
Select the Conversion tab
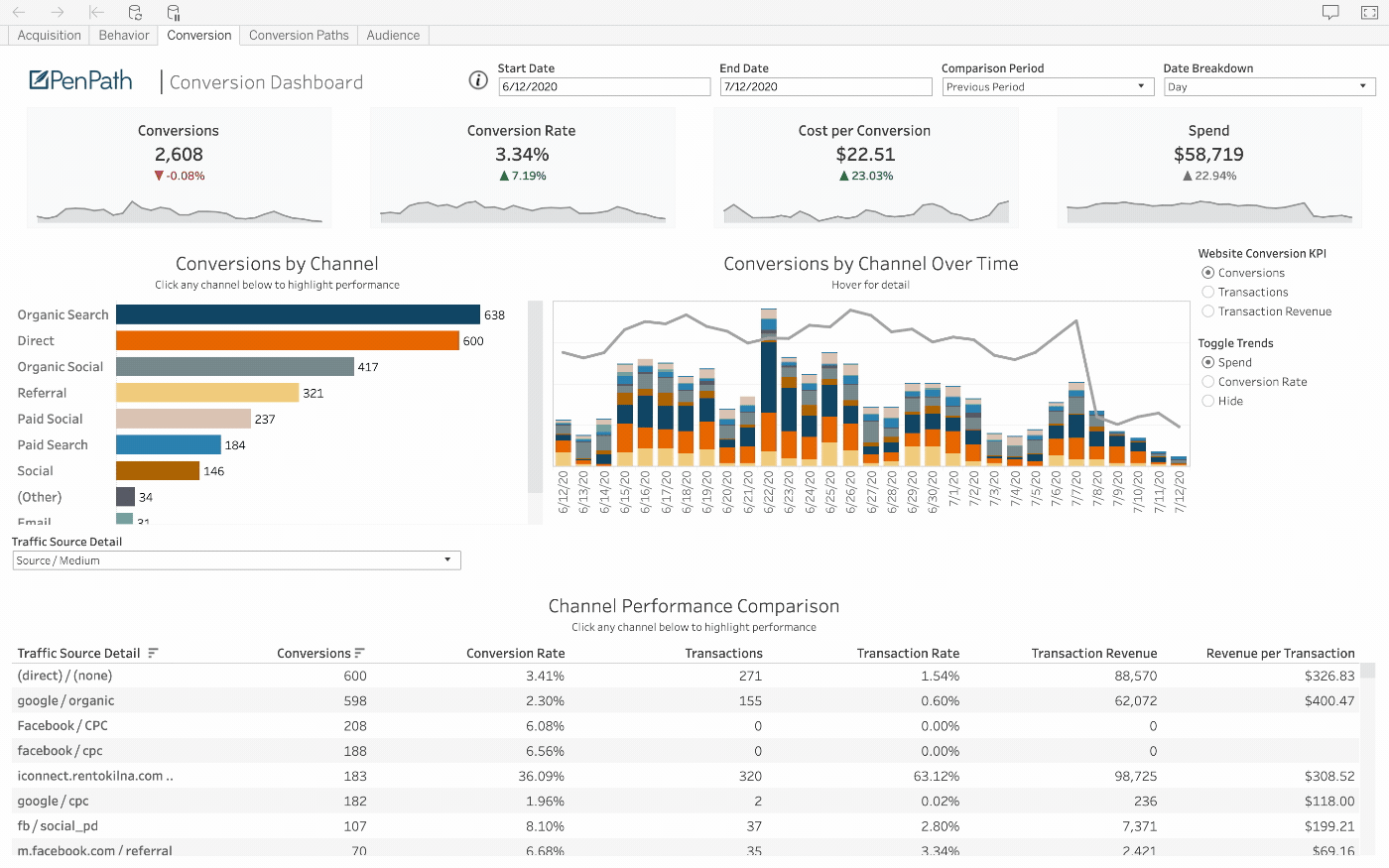coord(199,35)
